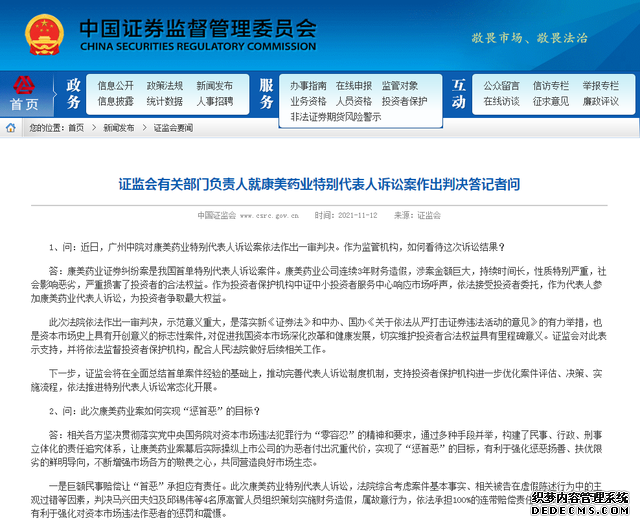Go to 监管对象 service link
The height and width of the screenshot is (525, 640).
(400, 86)
